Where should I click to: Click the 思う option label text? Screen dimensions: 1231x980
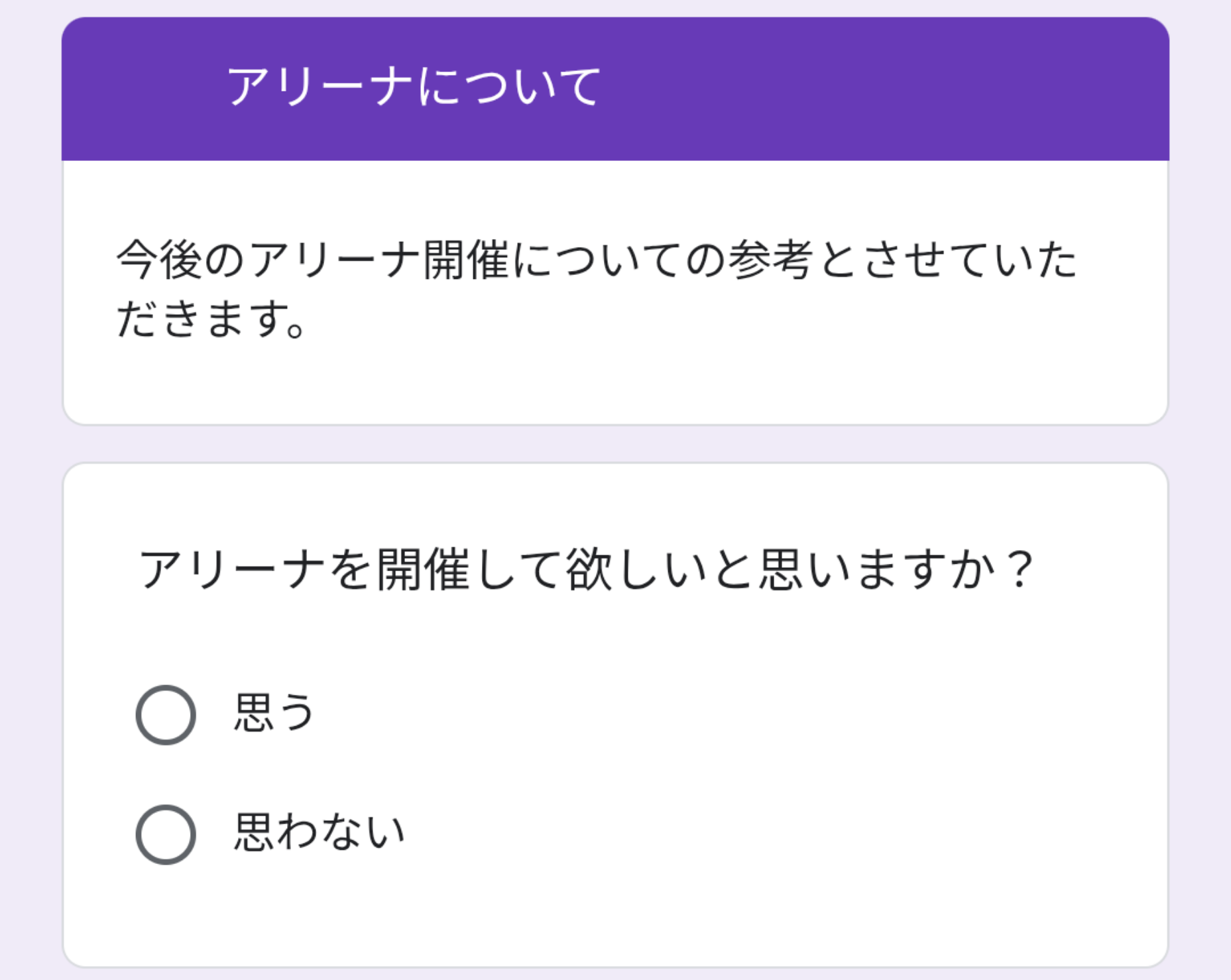pyautogui.click(x=274, y=713)
